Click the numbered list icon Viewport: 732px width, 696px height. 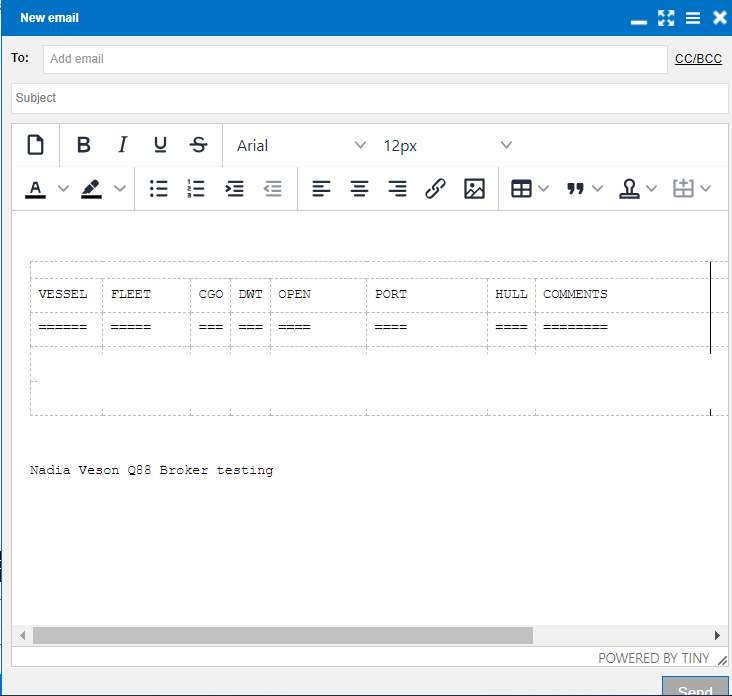pyautogui.click(x=196, y=188)
